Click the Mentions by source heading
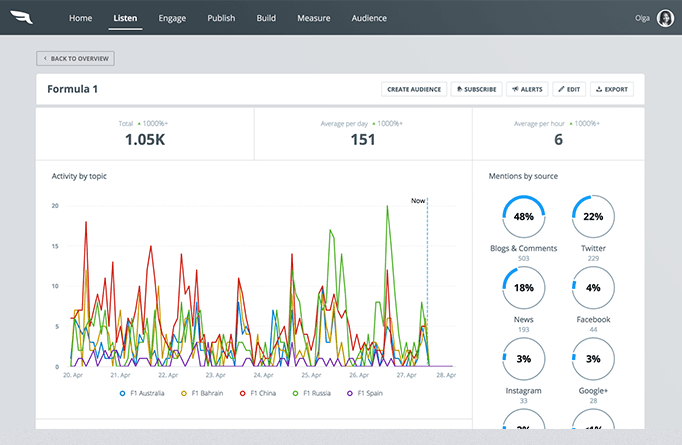The width and height of the screenshot is (682, 445). [523, 176]
